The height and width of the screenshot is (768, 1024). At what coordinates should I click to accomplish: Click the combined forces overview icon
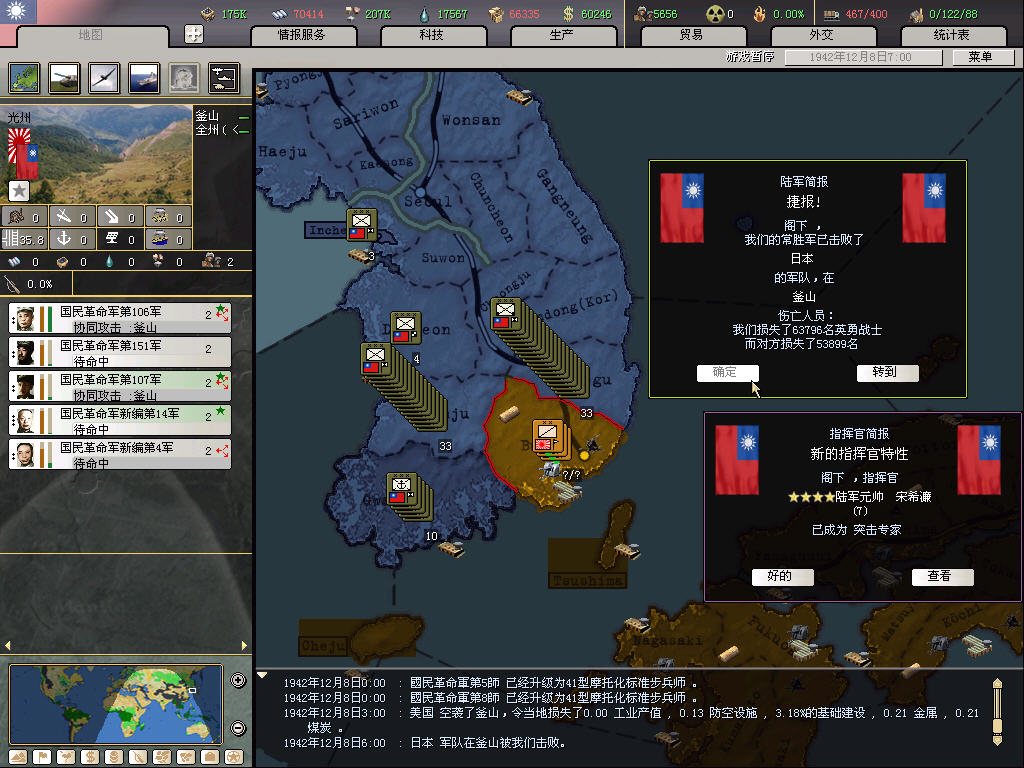pos(223,78)
